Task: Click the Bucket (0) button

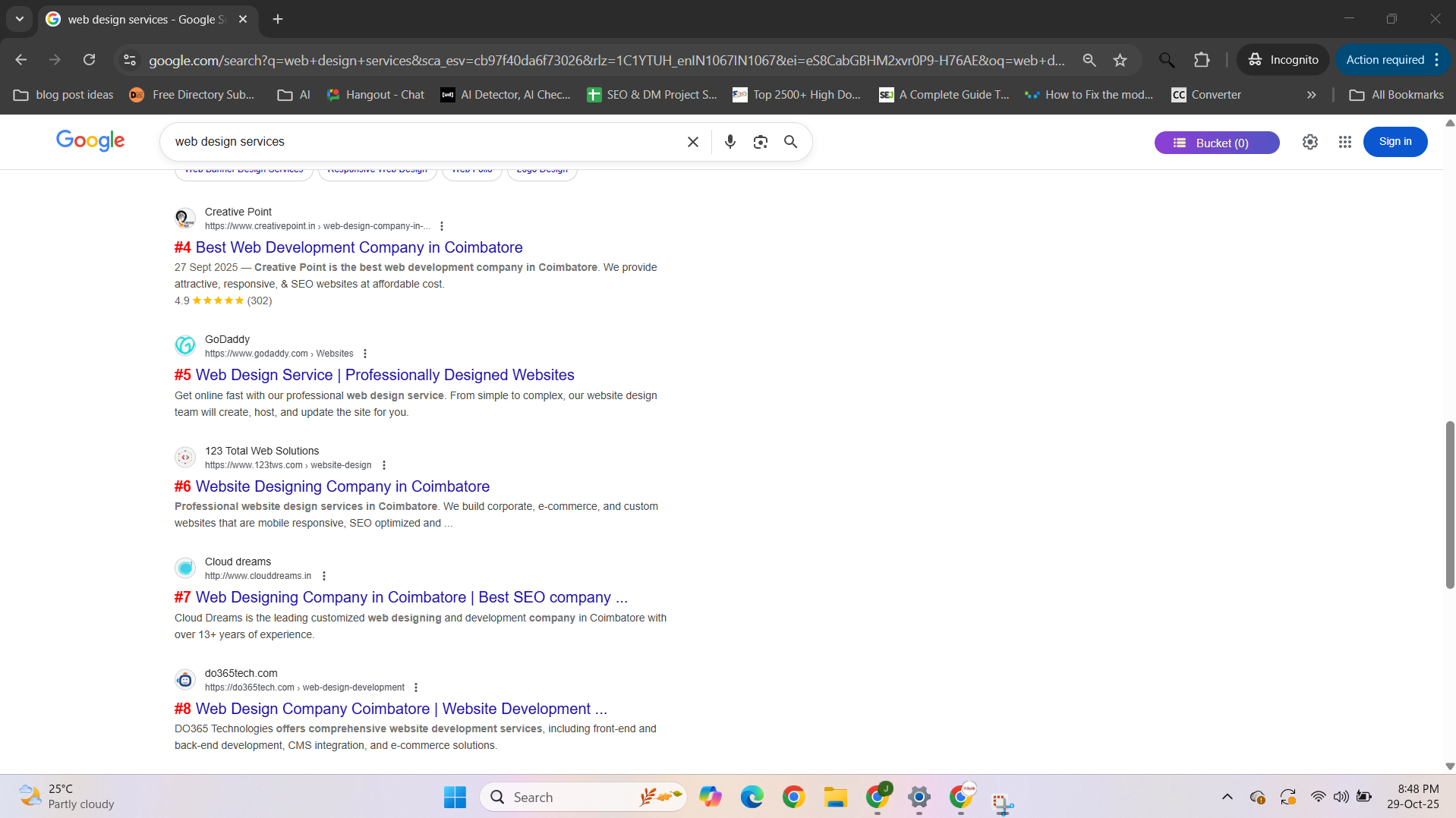Action: (x=1216, y=143)
